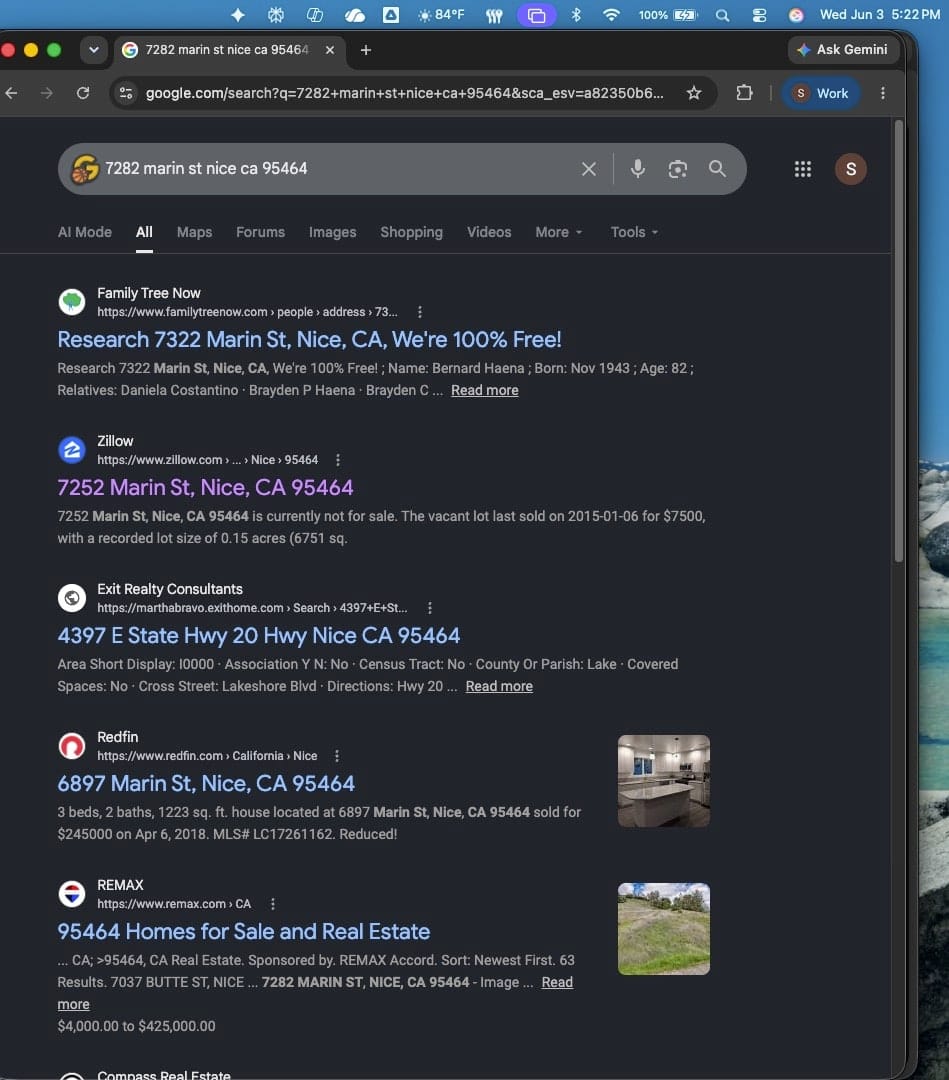
Task: Open the Google account avatar S
Action: (851, 169)
